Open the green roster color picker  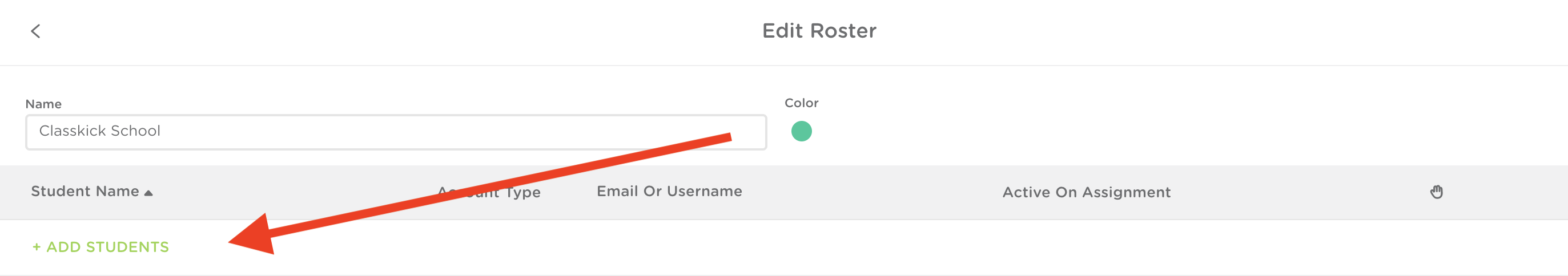click(x=801, y=131)
